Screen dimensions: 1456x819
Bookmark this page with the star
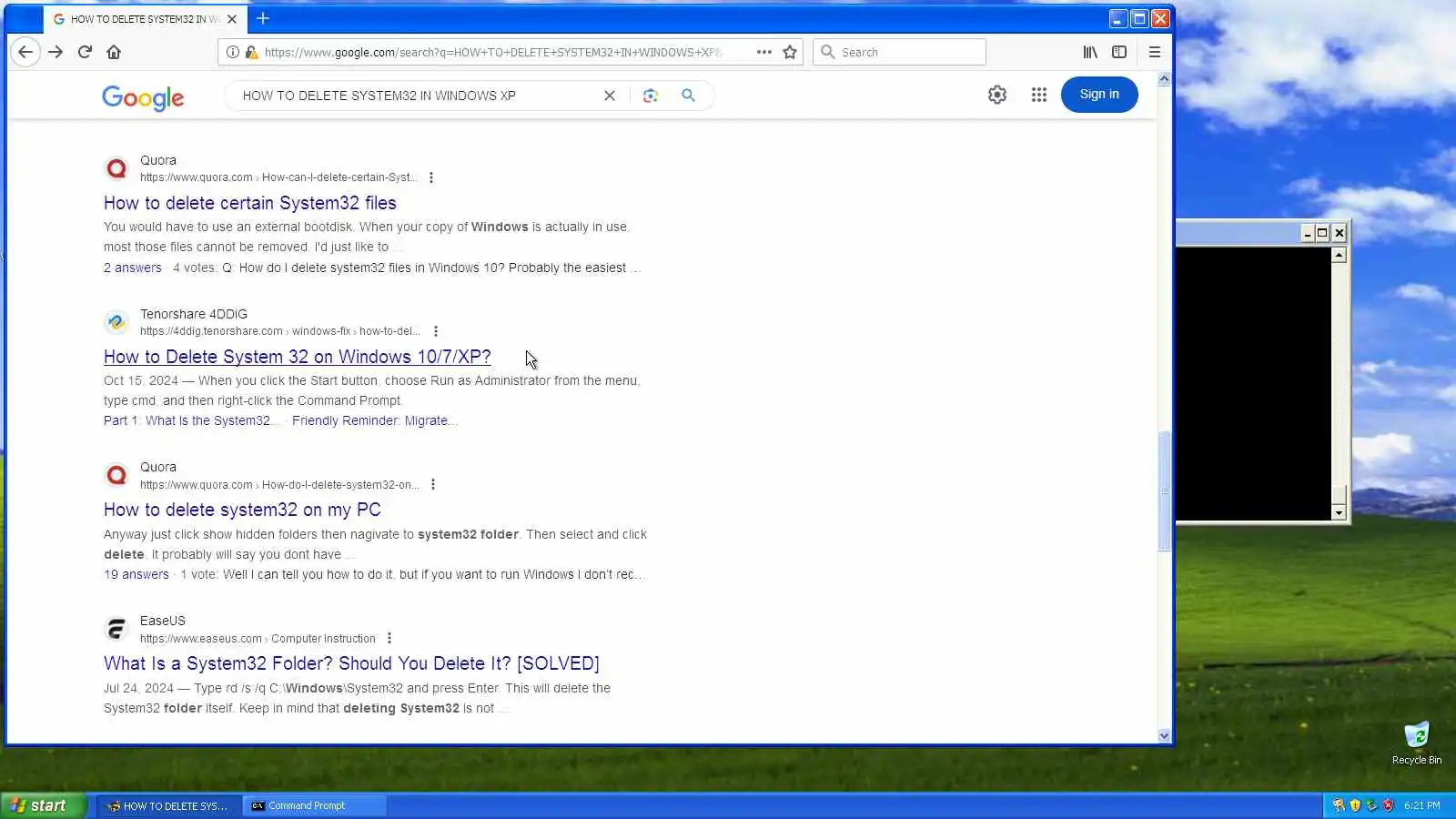(x=790, y=52)
